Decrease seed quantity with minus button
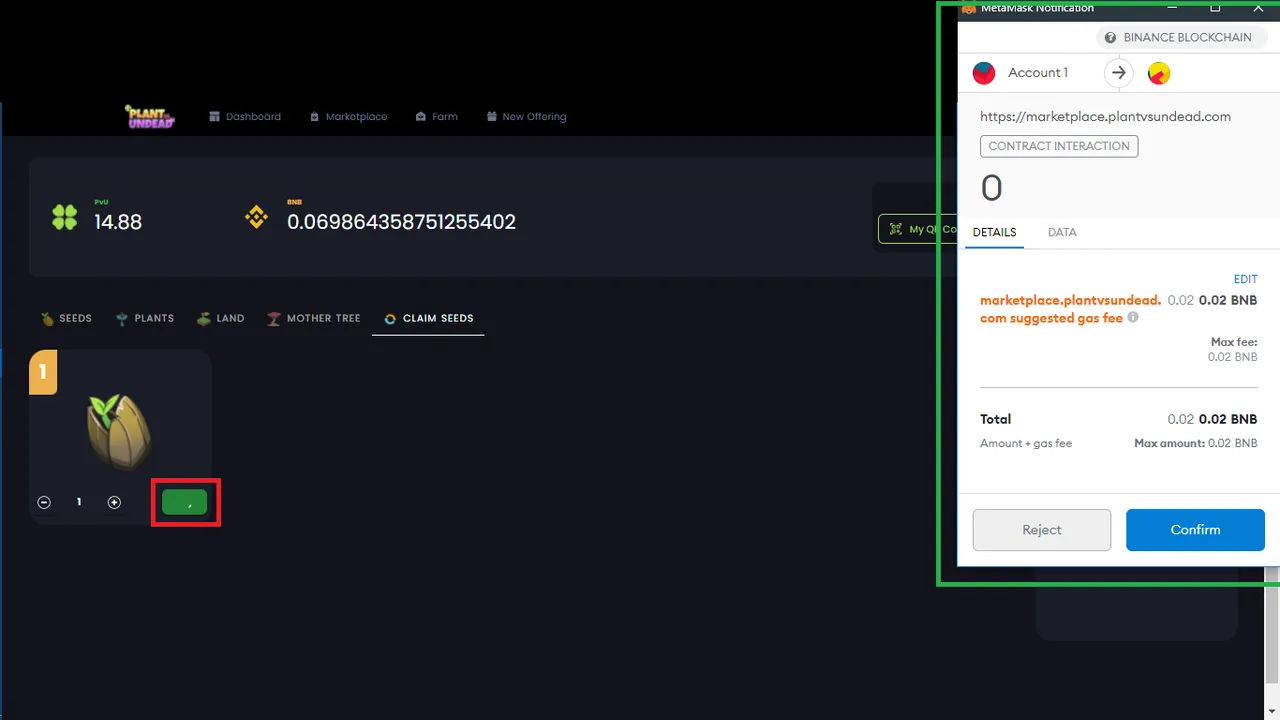Image resolution: width=1280 pixels, height=720 pixels. [44, 502]
